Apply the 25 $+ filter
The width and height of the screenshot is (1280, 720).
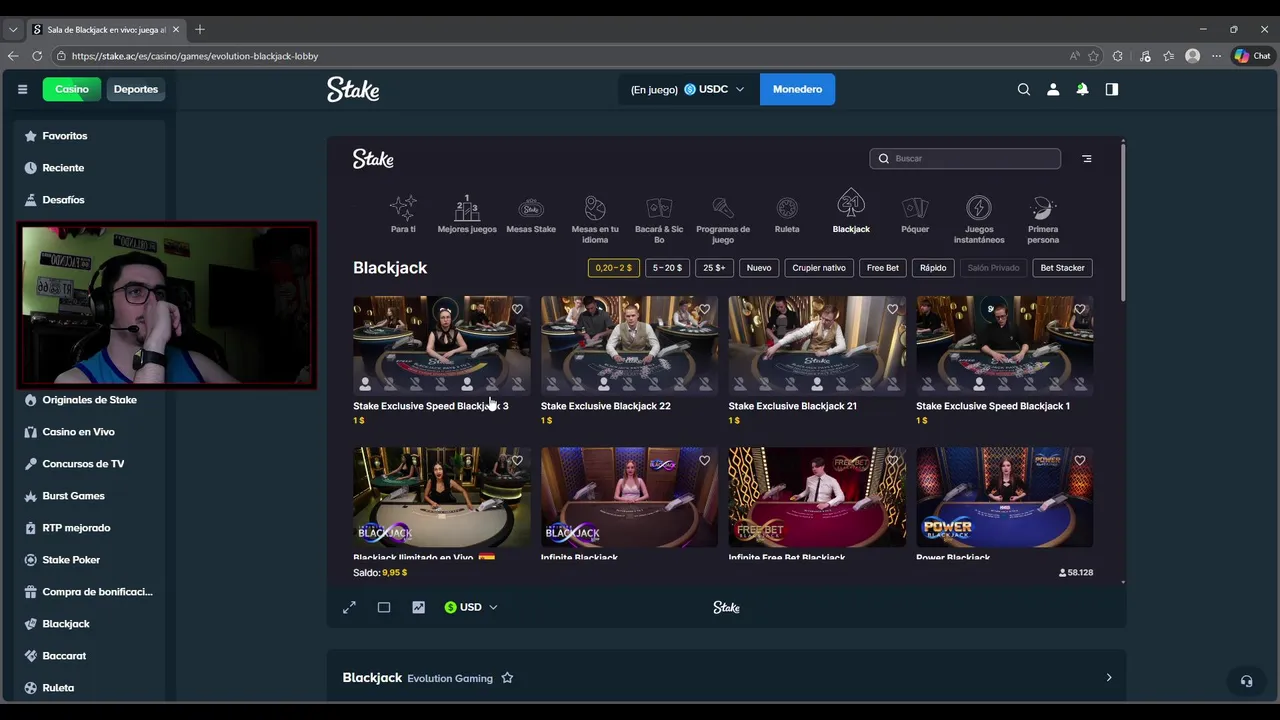[x=715, y=268]
